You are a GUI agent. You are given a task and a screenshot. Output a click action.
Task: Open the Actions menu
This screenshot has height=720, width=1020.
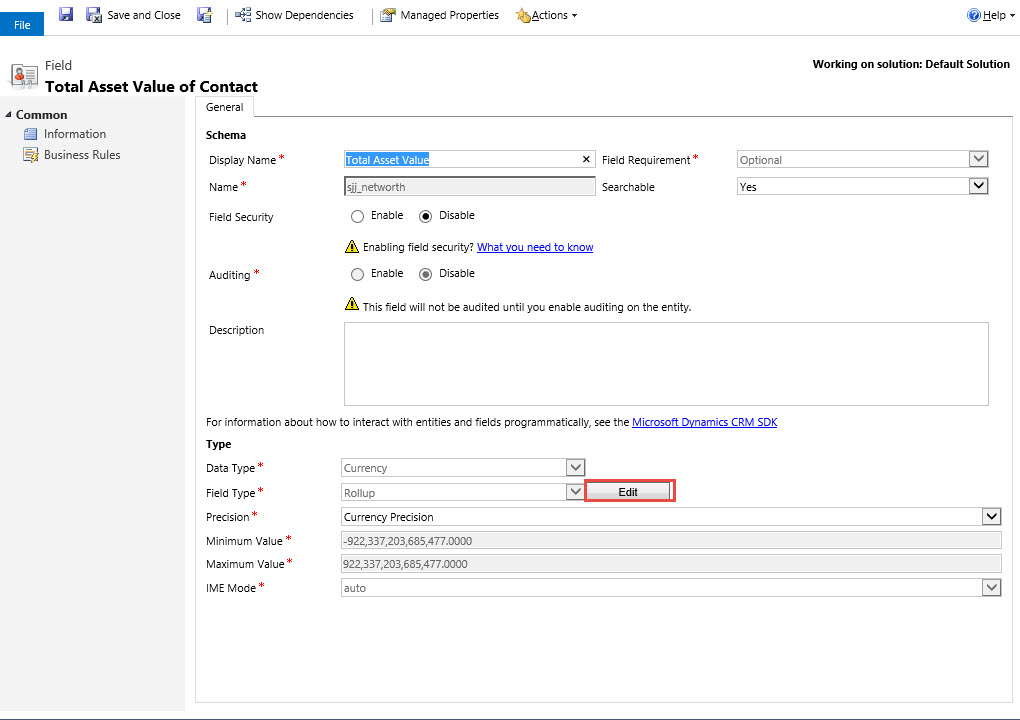[547, 15]
